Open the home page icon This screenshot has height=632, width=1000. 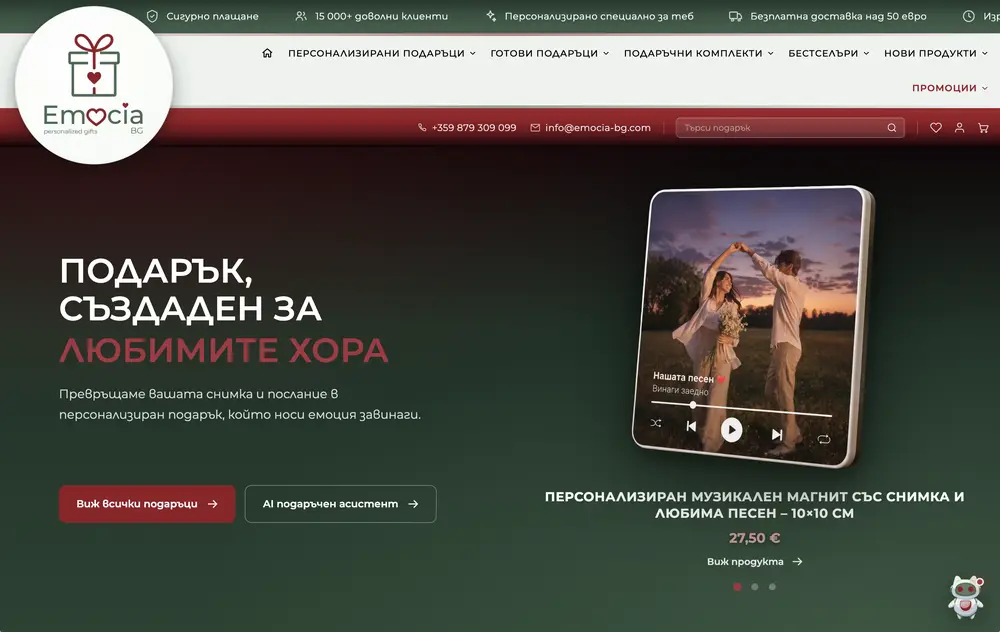(267, 53)
